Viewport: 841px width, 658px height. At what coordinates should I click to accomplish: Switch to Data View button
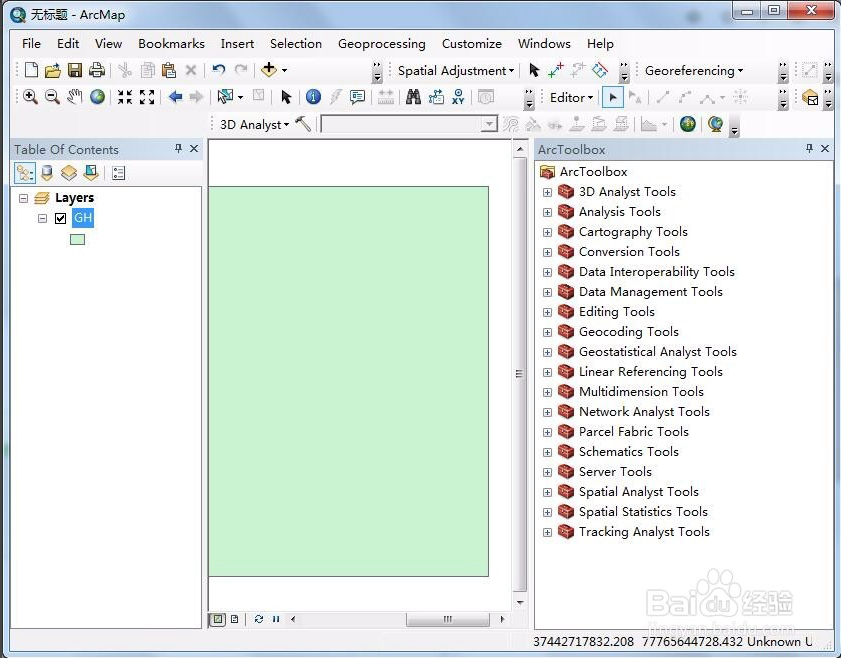[217, 619]
